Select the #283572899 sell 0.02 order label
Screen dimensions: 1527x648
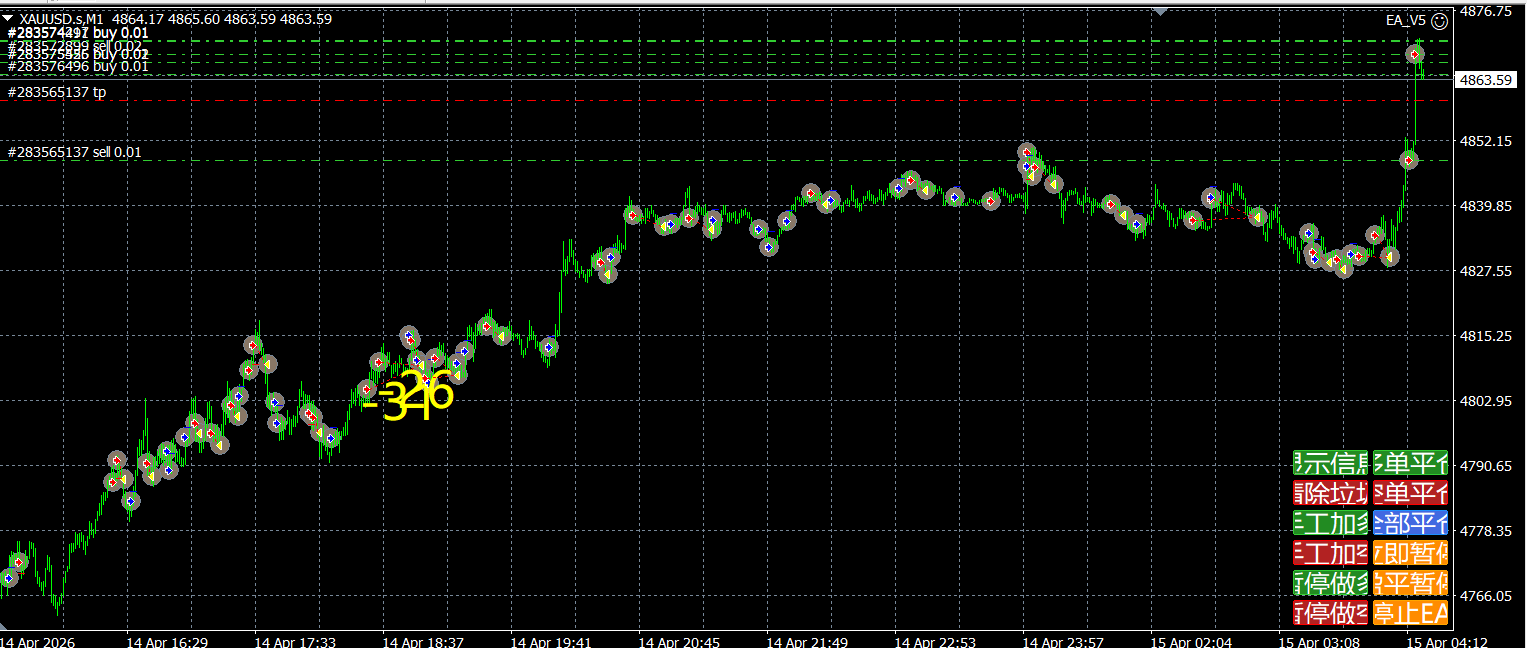(x=74, y=45)
